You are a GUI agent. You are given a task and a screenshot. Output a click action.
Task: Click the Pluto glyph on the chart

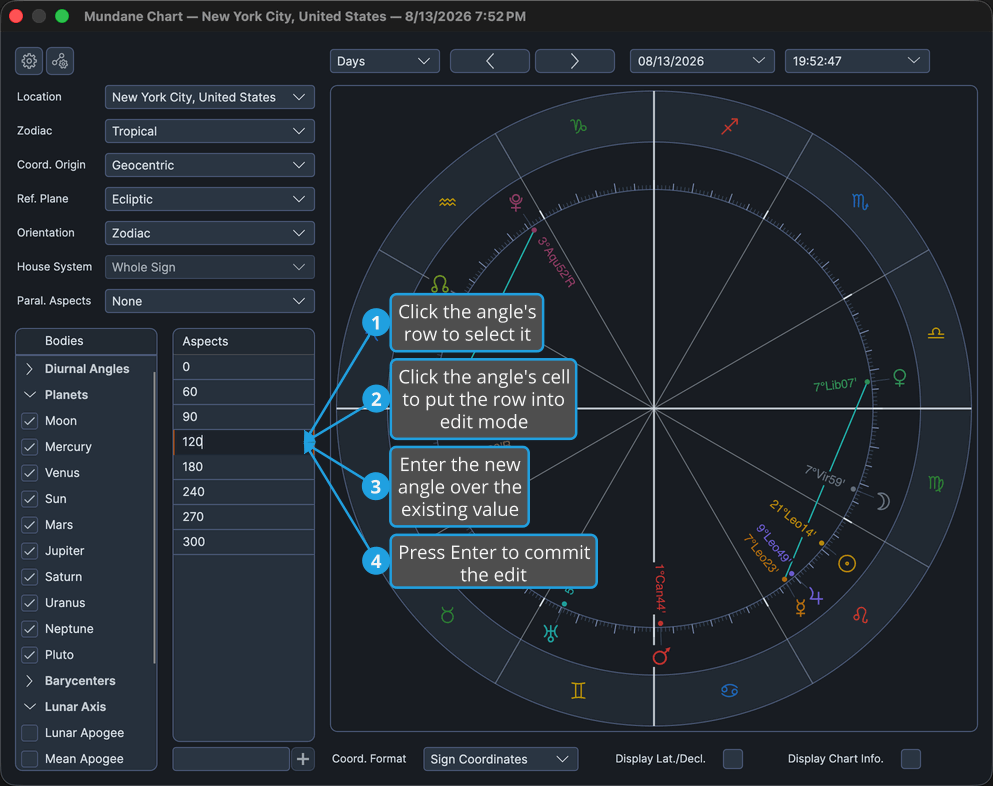516,202
